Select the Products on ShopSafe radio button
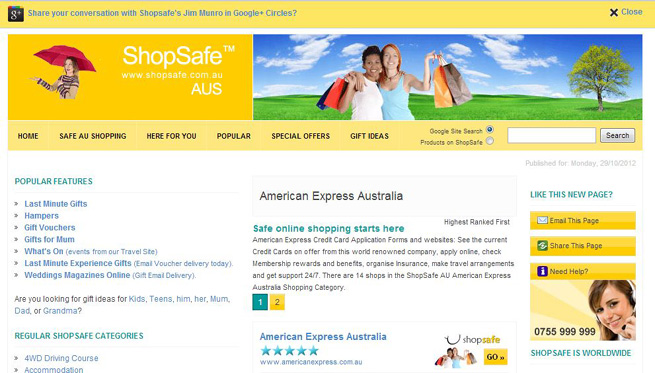Viewport: 655px width, 373px height. click(490, 141)
